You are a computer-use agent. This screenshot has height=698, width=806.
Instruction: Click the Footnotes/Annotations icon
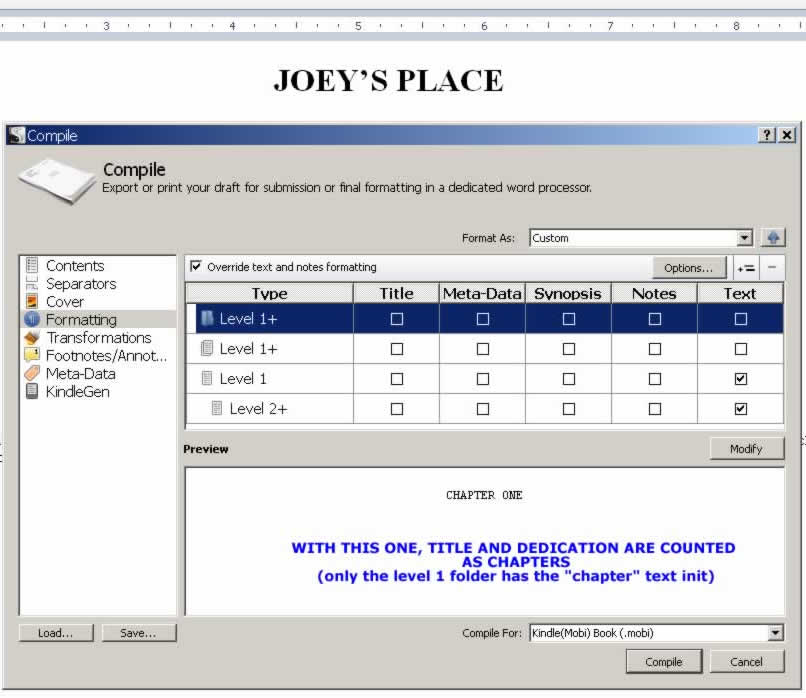[32, 356]
